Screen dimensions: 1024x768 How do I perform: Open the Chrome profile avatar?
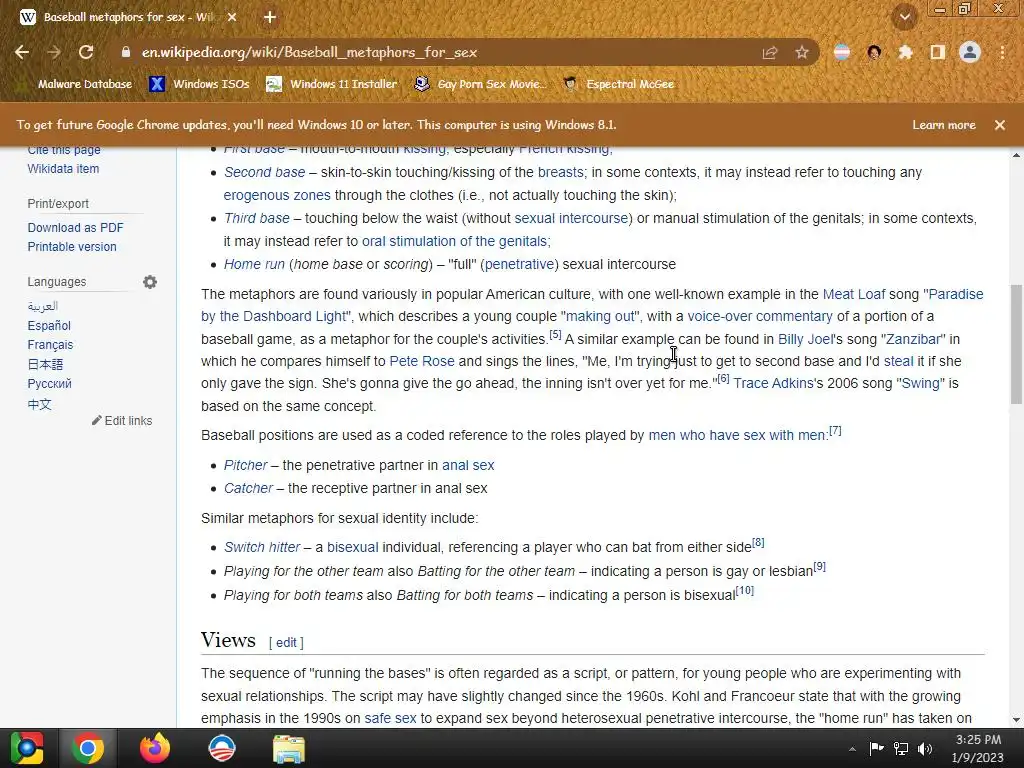tap(970, 52)
